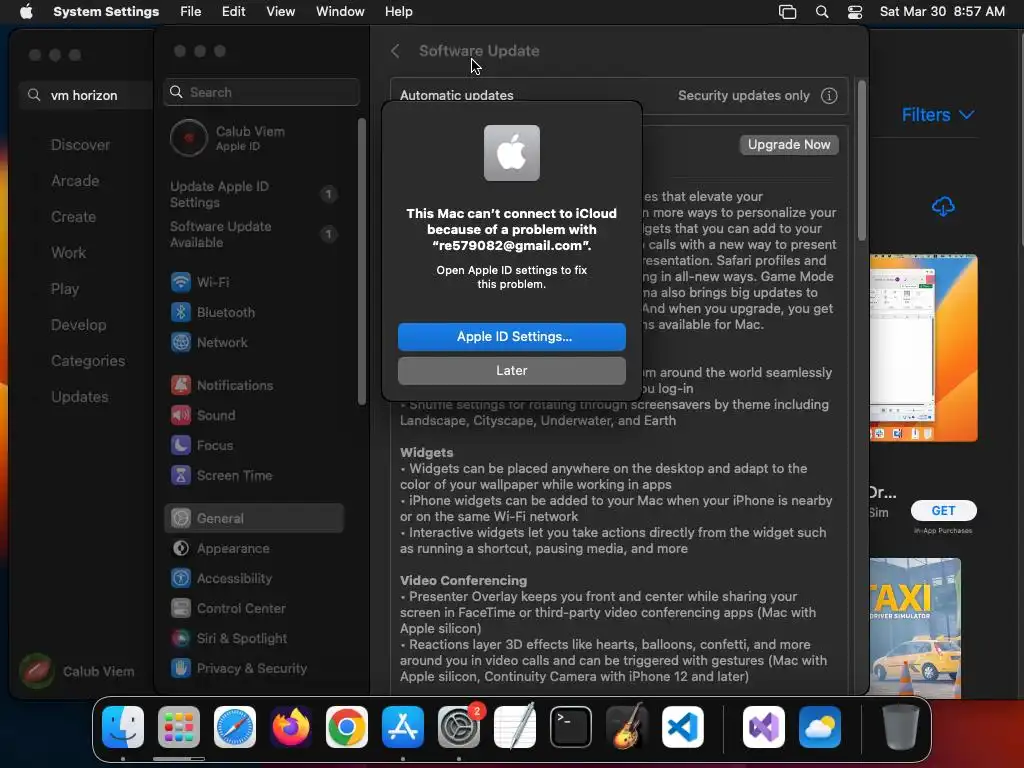Open Automatic updates info icon
1024x768 pixels.
coord(829,95)
